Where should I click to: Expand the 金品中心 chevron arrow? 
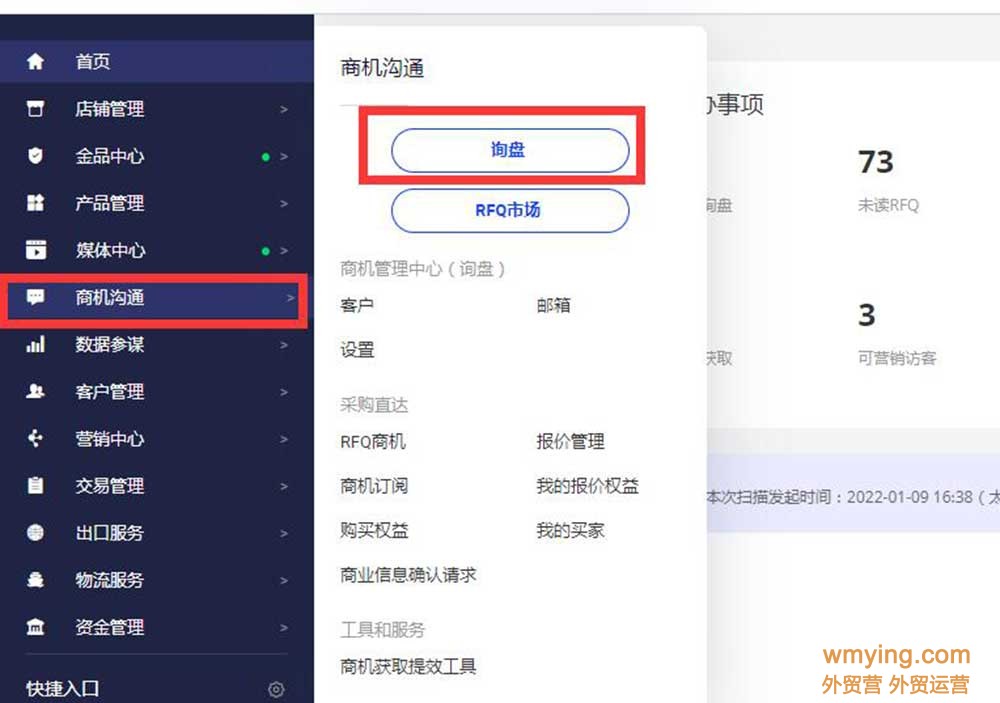pyautogui.click(x=284, y=157)
